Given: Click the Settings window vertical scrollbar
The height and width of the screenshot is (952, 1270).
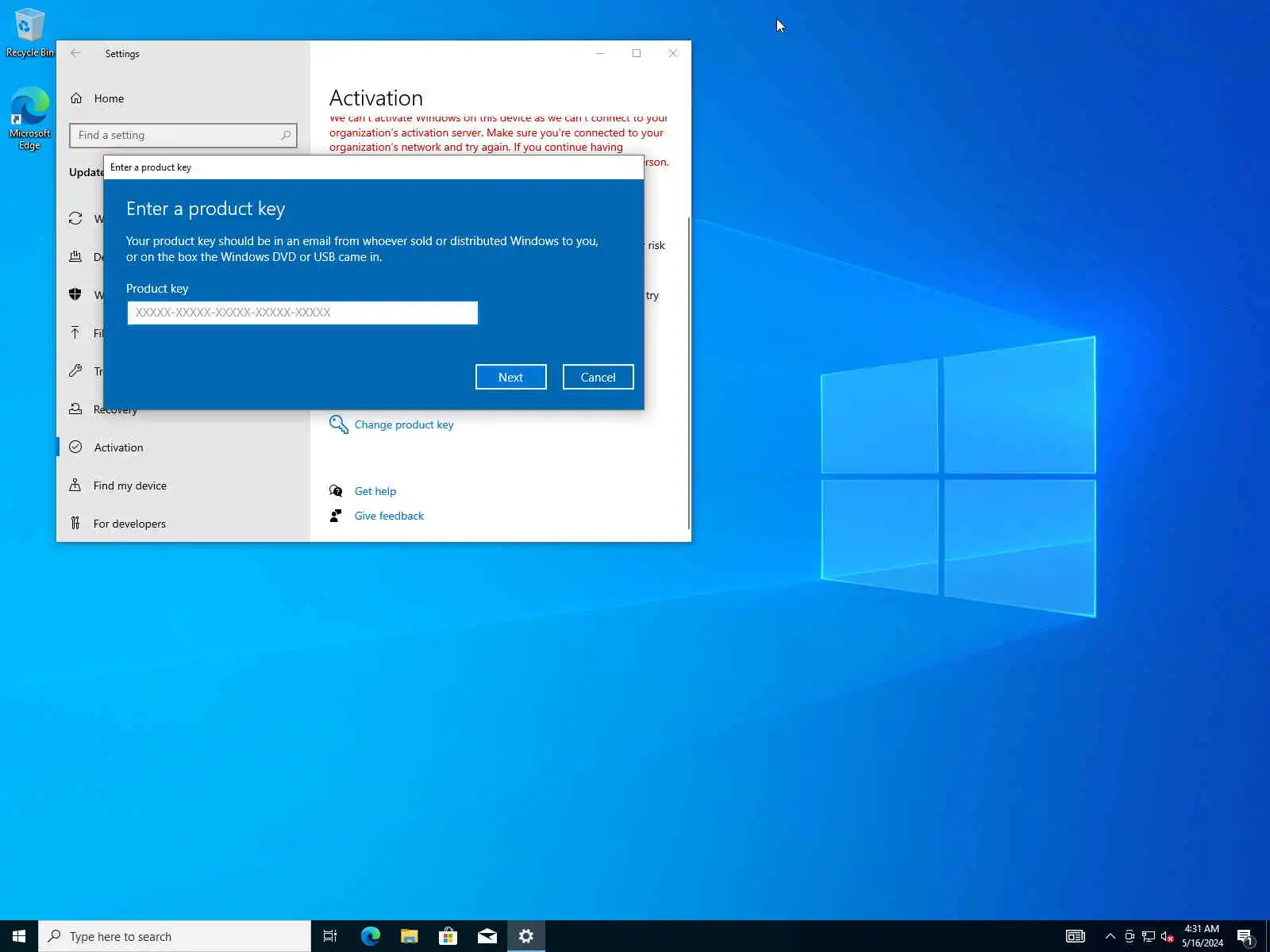Looking at the screenshot, I should [x=689, y=373].
